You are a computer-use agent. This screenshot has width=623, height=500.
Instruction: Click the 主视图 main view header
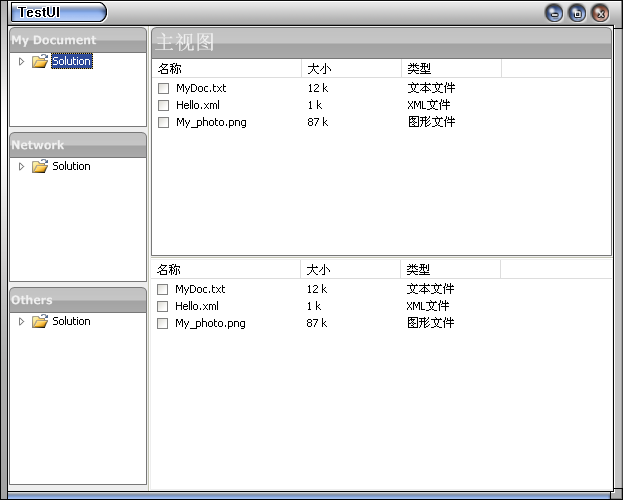point(381,43)
